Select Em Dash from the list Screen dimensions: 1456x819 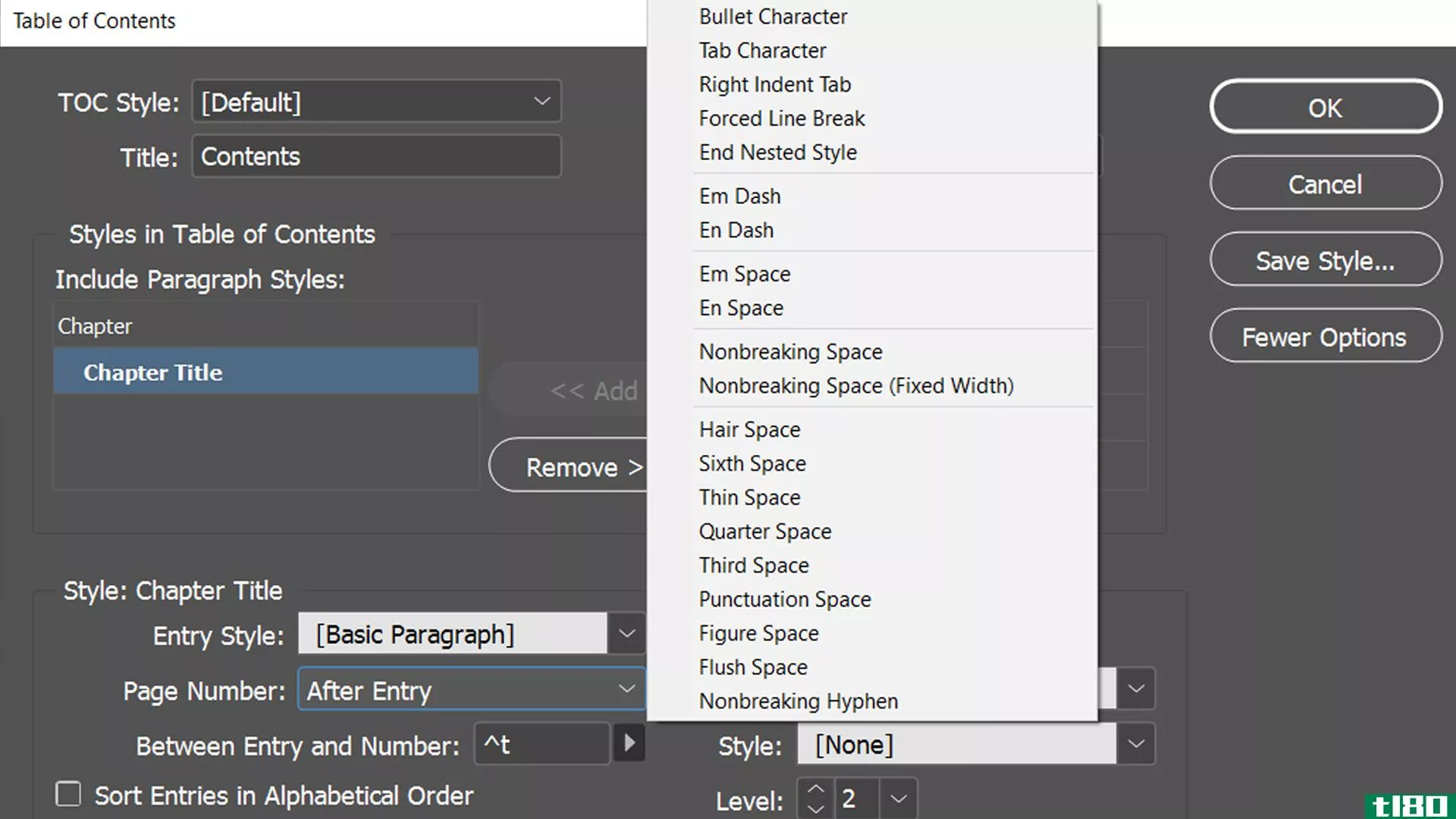(740, 196)
